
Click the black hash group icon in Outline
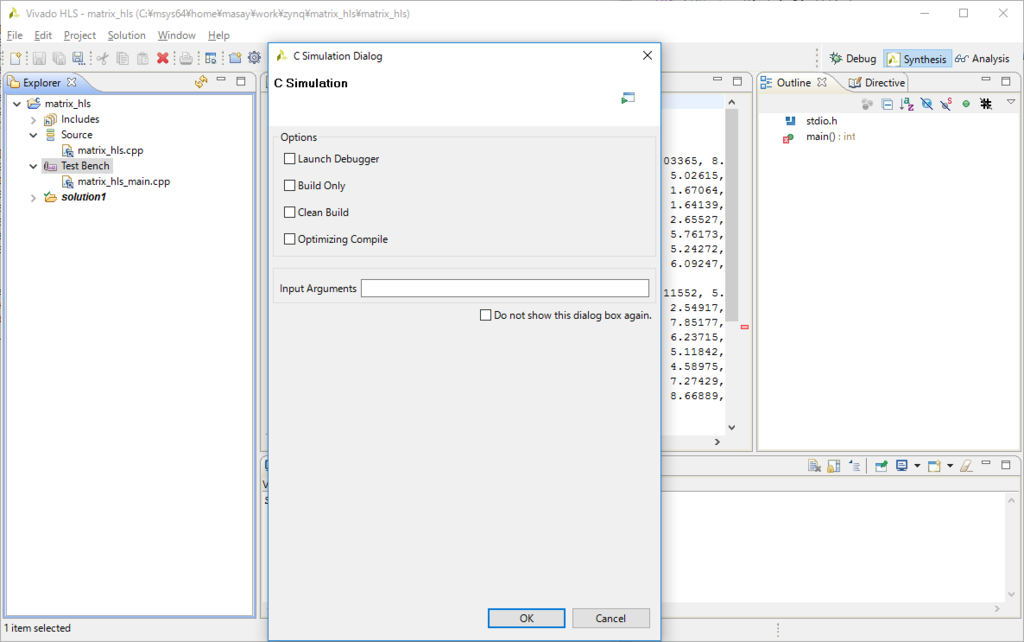985,104
